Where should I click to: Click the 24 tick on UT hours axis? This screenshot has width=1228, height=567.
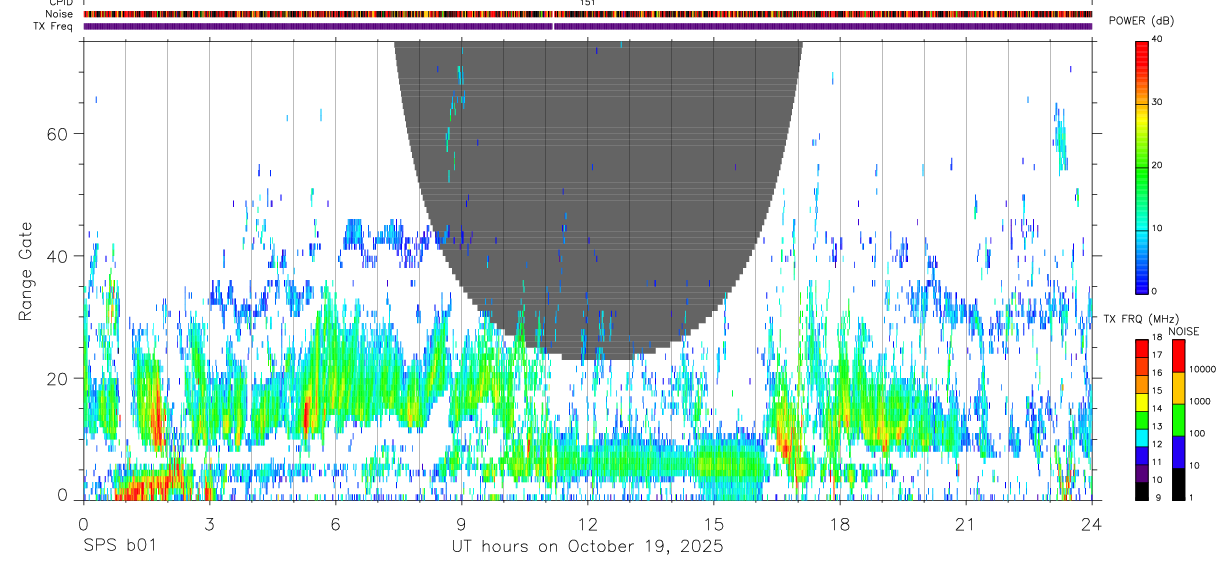[1092, 524]
